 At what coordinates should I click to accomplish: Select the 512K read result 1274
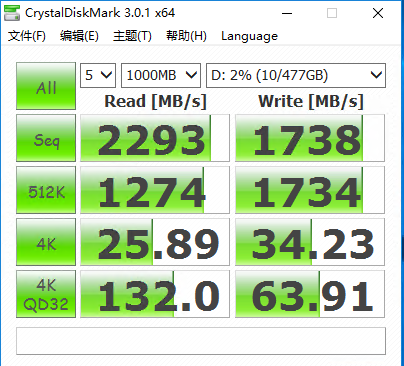[155, 190]
